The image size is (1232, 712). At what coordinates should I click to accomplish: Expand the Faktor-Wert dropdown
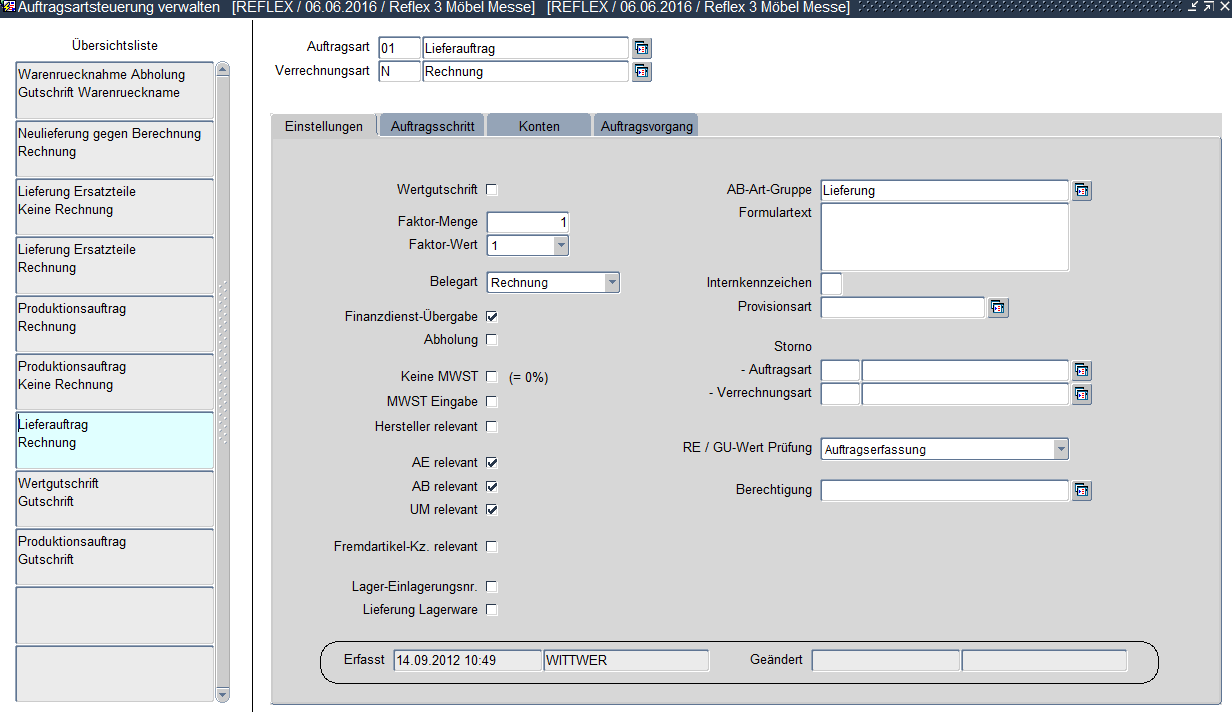pos(561,246)
